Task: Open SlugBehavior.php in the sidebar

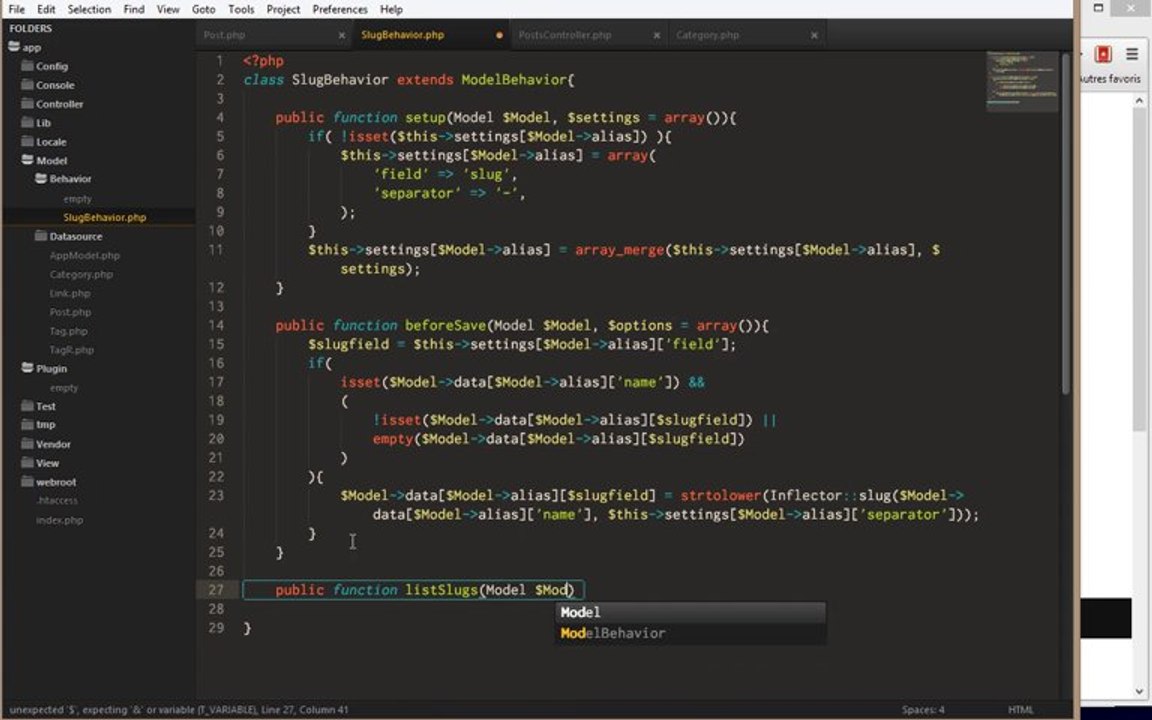Action: [104, 217]
